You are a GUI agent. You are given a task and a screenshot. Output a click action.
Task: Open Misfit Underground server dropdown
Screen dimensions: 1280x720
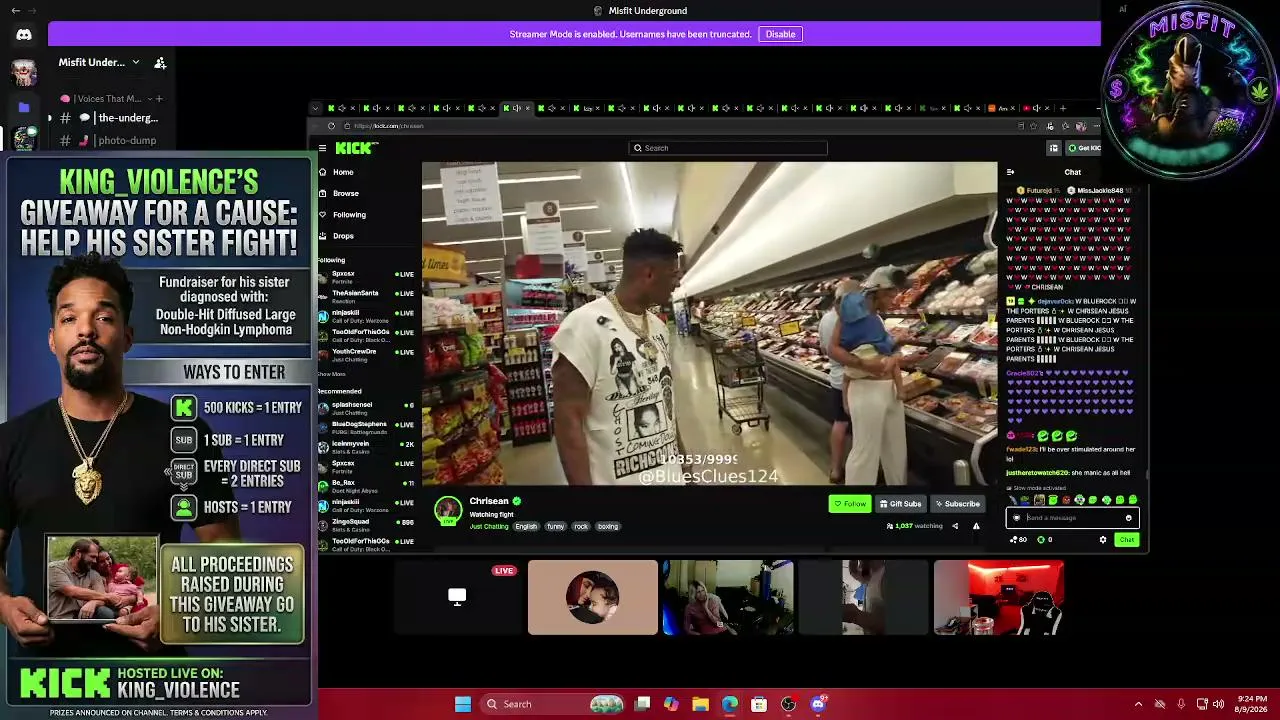[136, 62]
